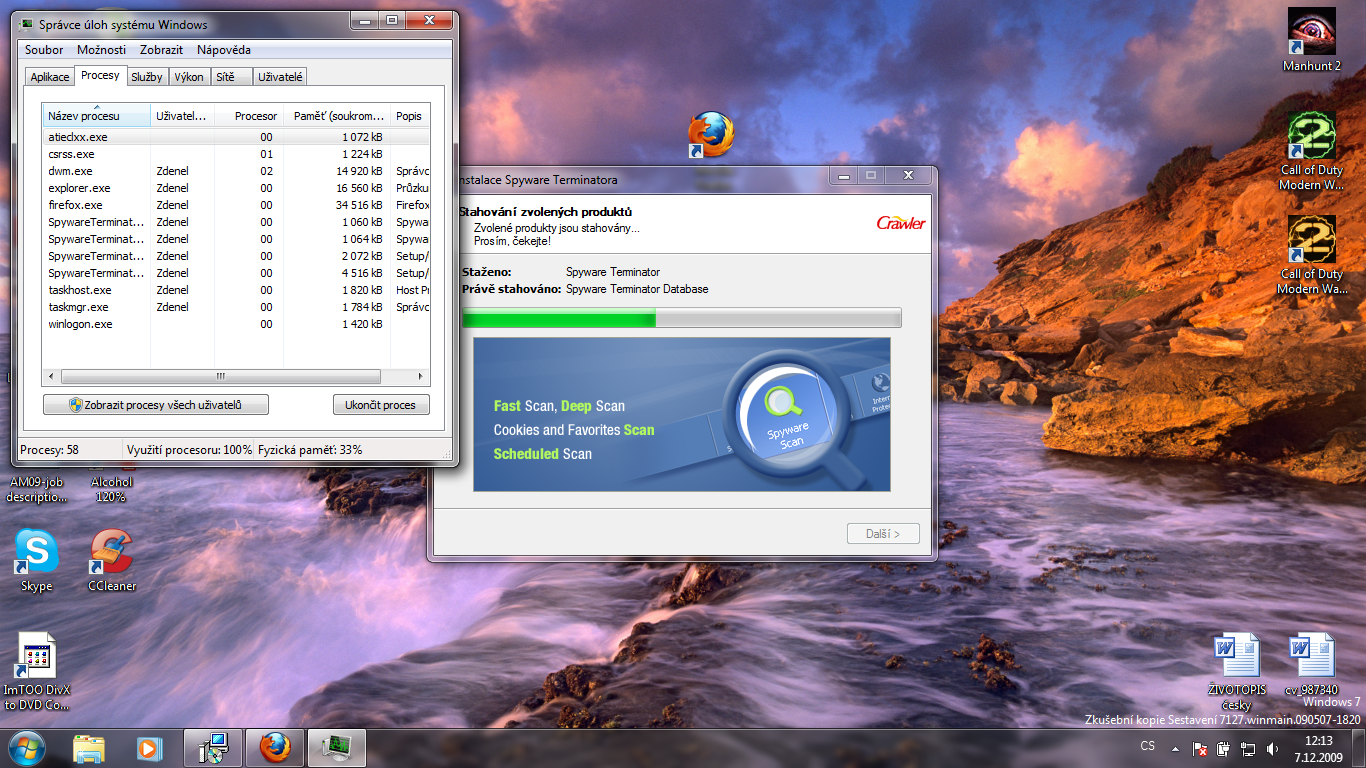Click the Ukončit proces button
The width and height of the screenshot is (1366, 768).
click(381, 405)
